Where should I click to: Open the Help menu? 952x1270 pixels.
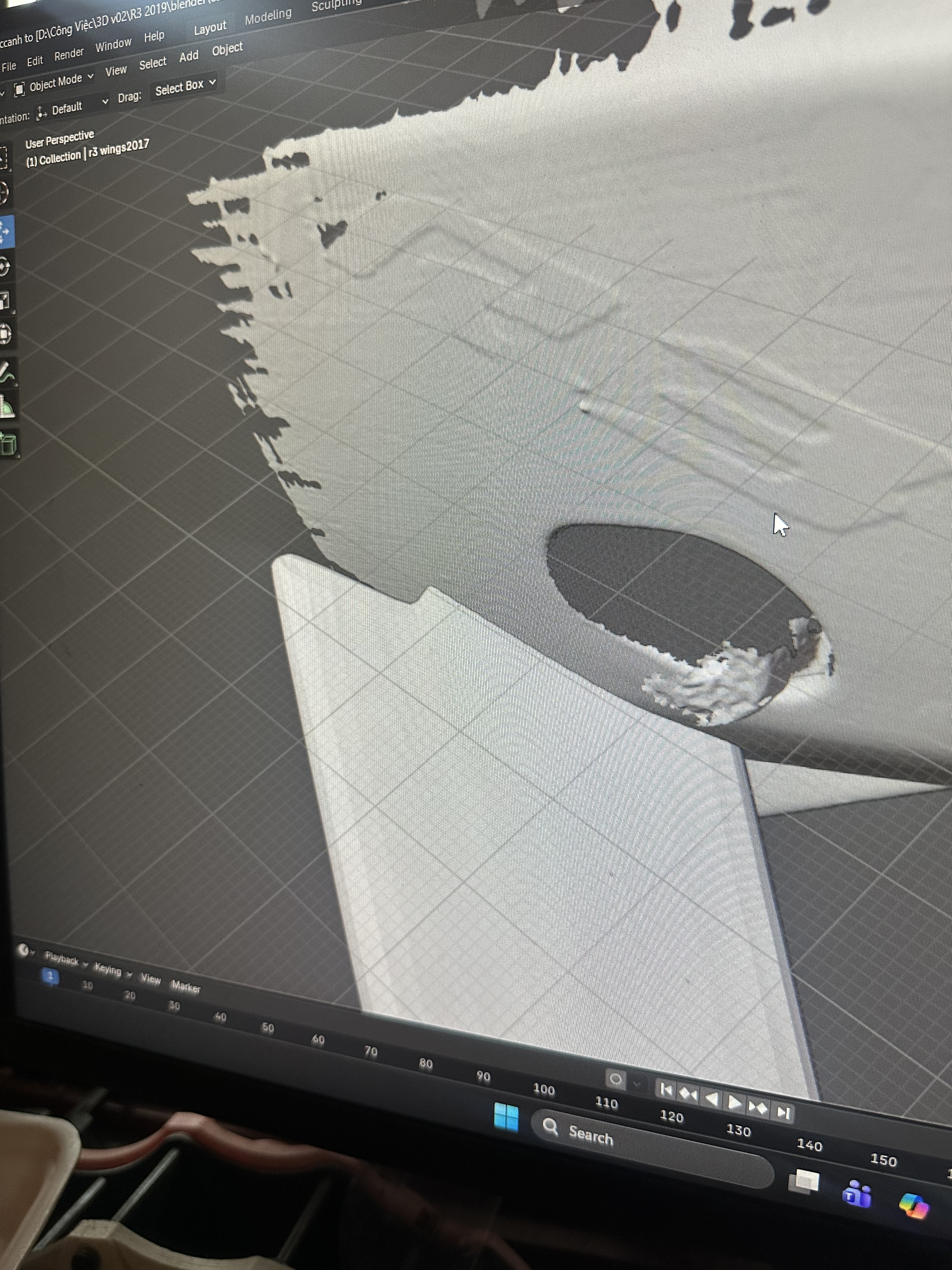(154, 36)
